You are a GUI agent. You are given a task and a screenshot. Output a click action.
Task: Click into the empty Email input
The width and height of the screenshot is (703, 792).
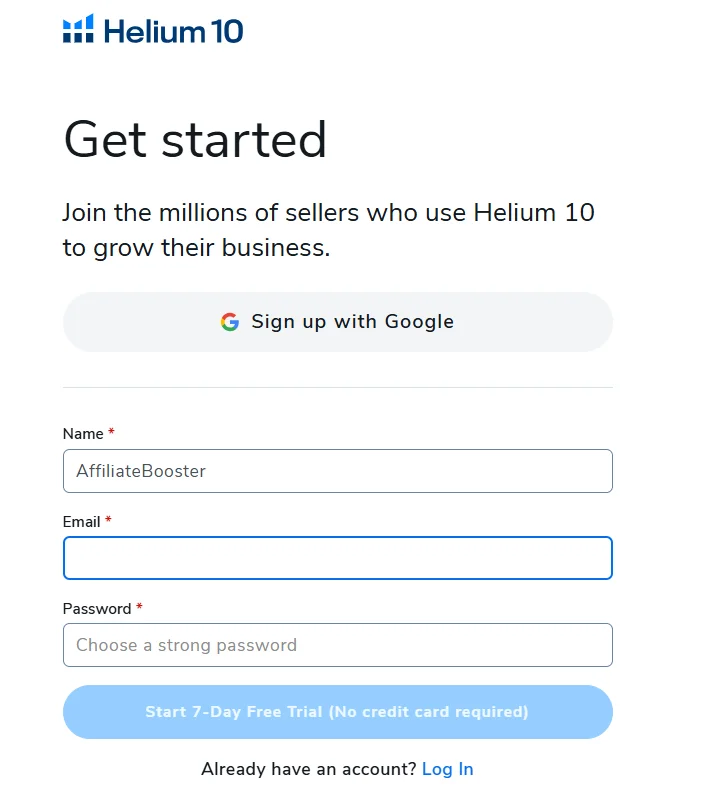tap(337, 558)
